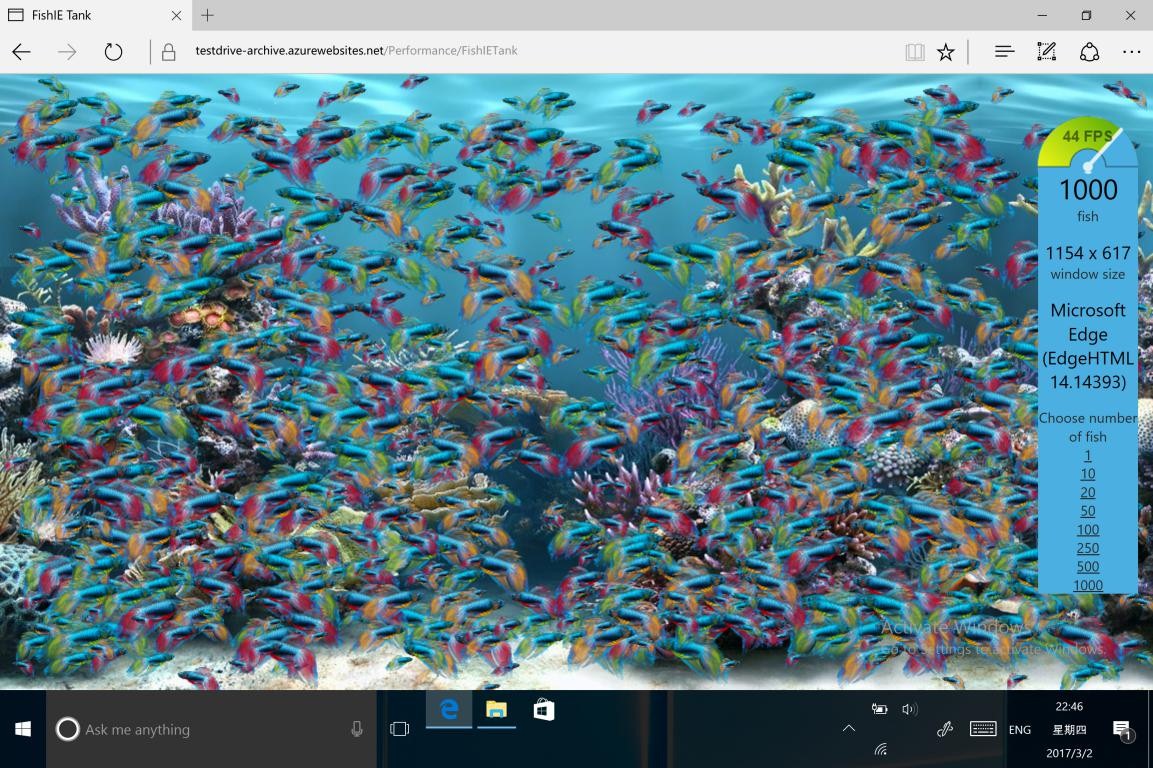Set fish count to 1
The image size is (1153, 768).
pyautogui.click(x=1088, y=455)
